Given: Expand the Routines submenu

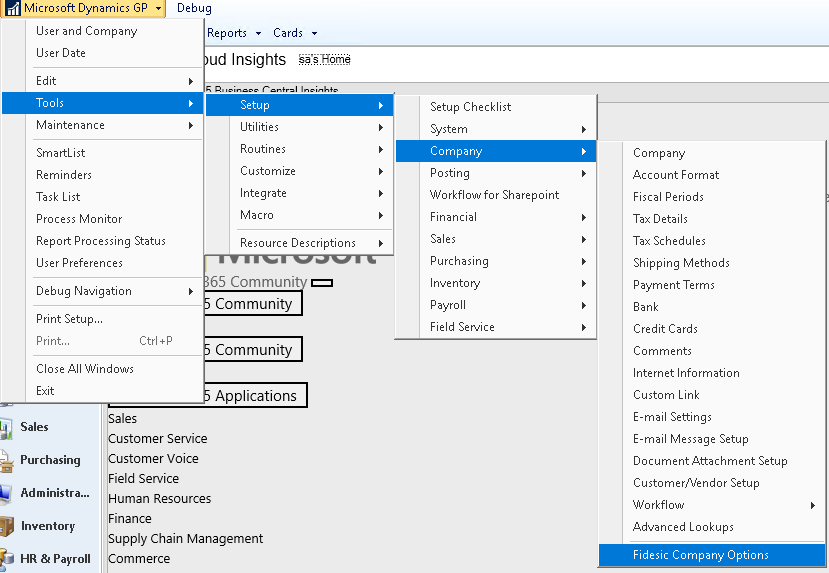Looking at the screenshot, I should [299, 149].
